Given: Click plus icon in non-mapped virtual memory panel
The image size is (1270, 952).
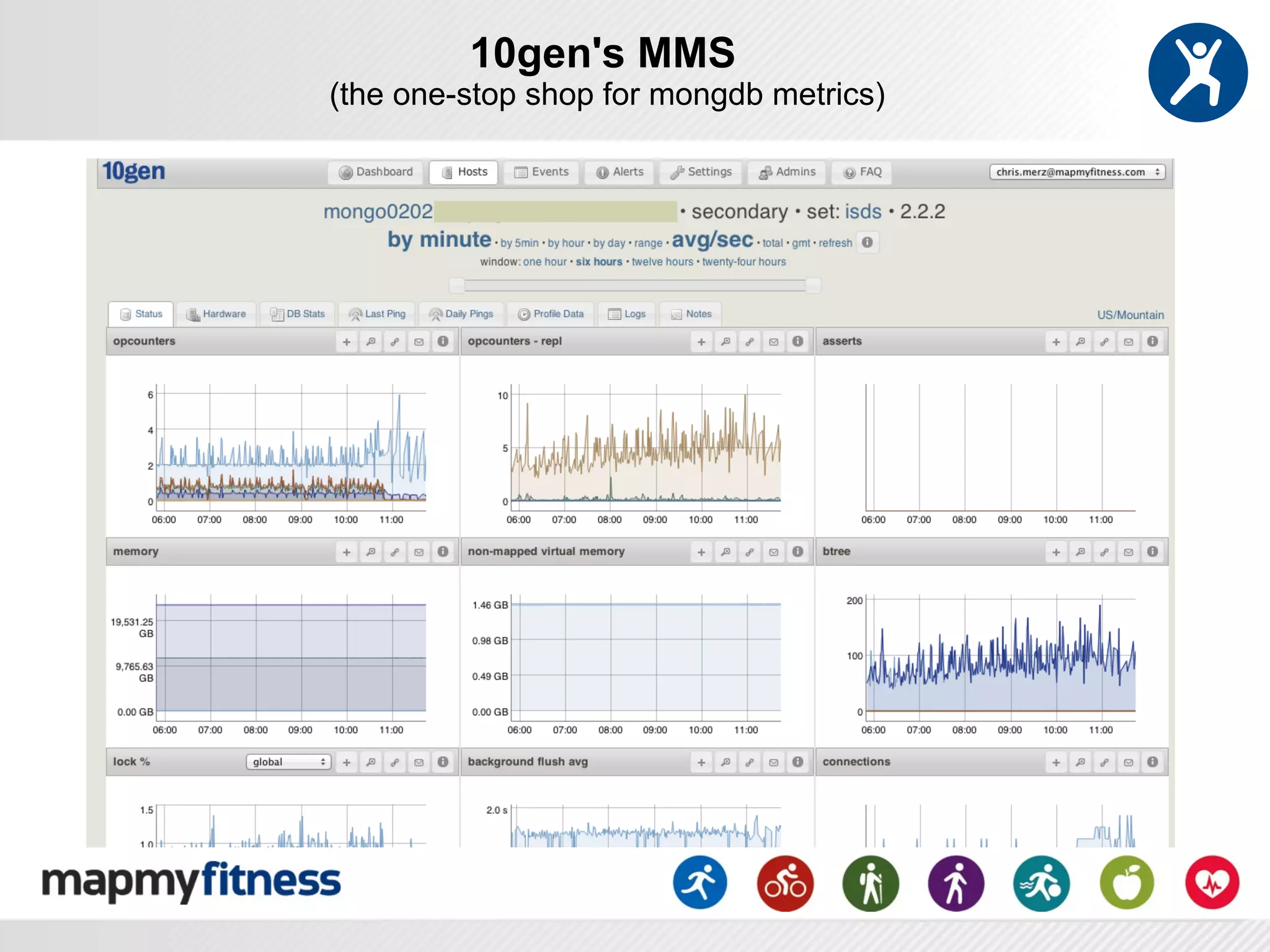Looking at the screenshot, I should pyautogui.click(x=701, y=552).
